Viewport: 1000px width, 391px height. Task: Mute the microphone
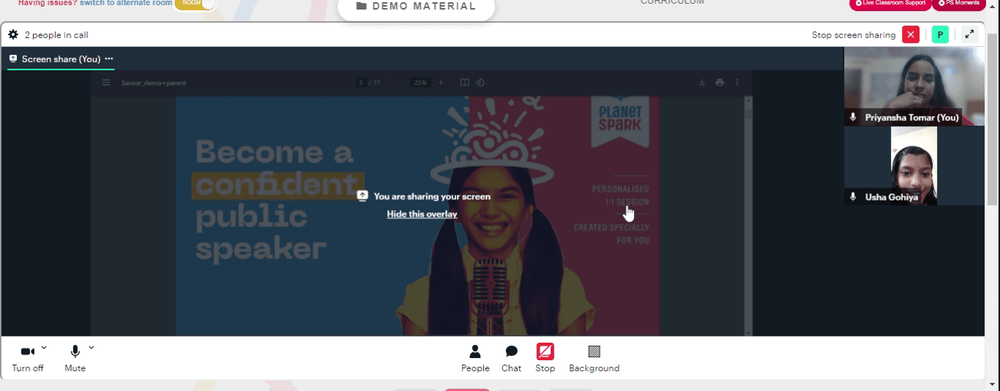click(75, 358)
